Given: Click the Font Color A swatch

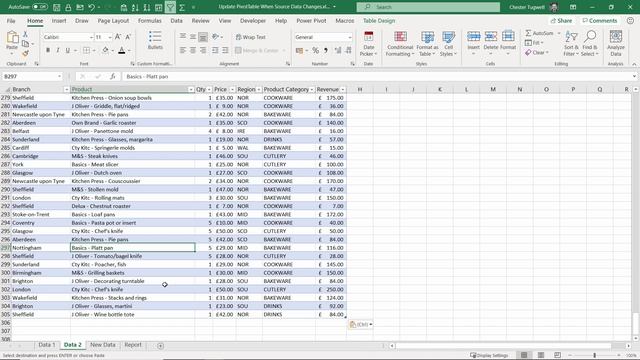Looking at the screenshot, I should (122, 50).
